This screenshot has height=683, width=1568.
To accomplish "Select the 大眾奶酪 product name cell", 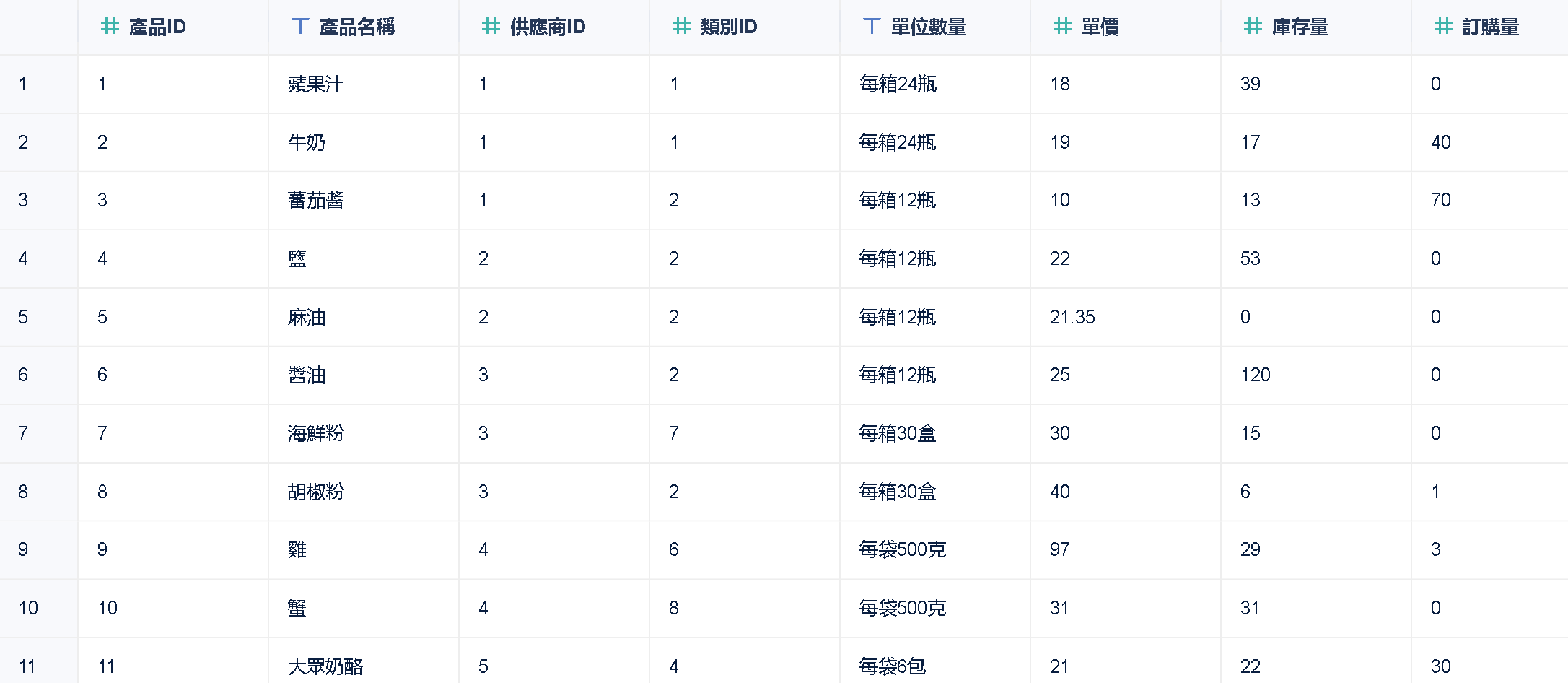I will pyautogui.click(x=325, y=666).
